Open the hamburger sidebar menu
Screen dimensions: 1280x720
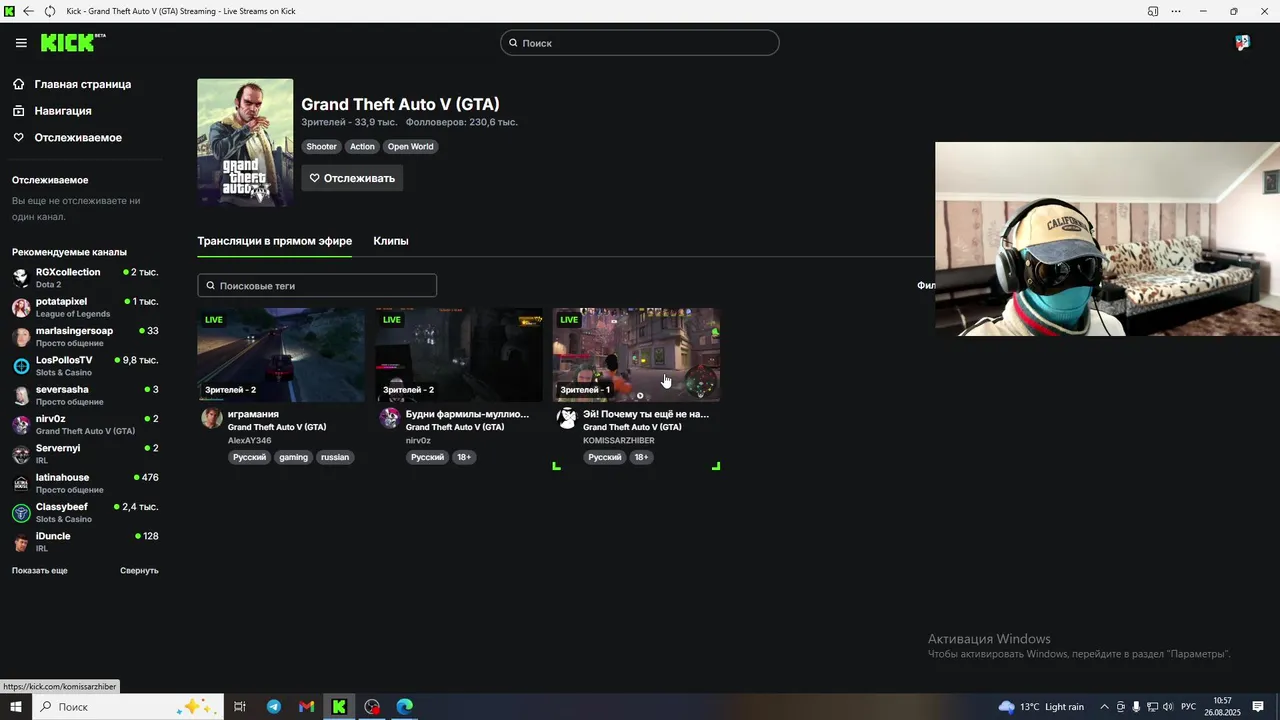(x=21, y=43)
